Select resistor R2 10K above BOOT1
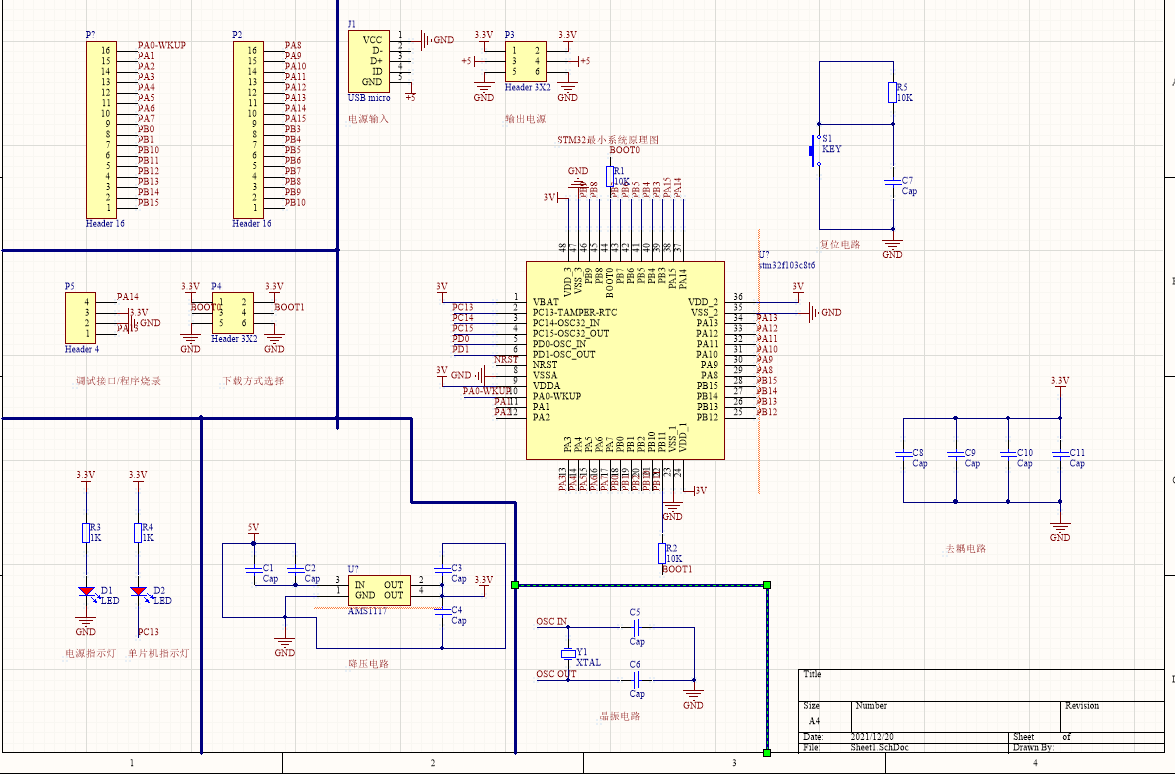The height and width of the screenshot is (774, 1175). [662, 554]
